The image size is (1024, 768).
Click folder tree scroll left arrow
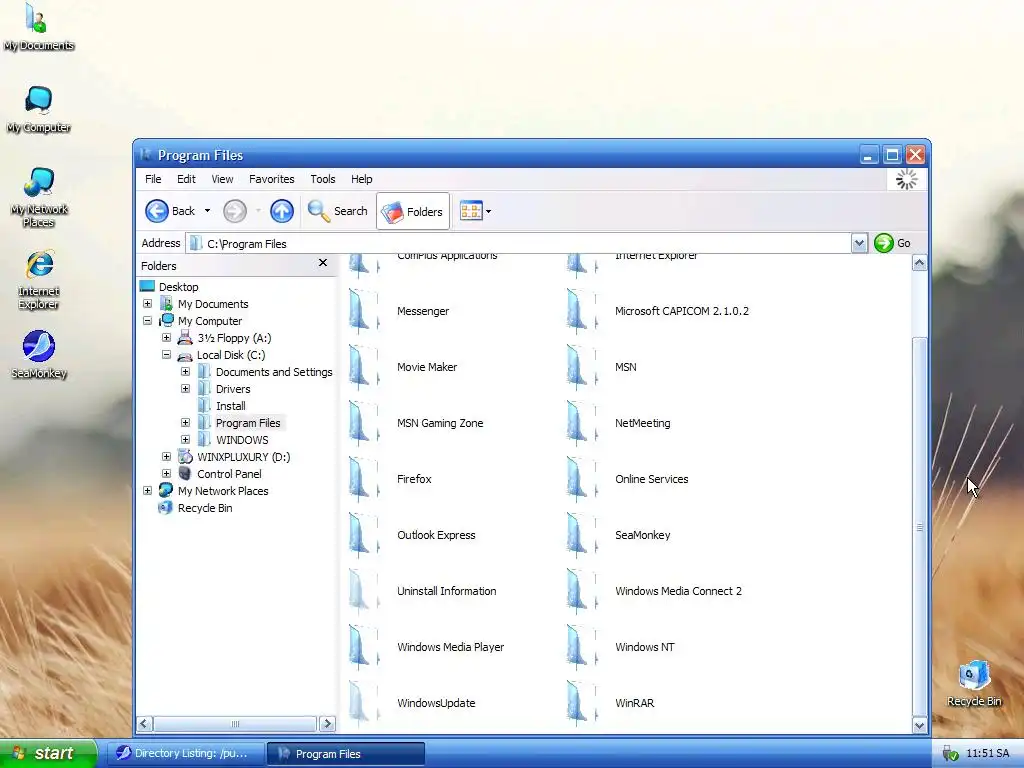point(144,724)
